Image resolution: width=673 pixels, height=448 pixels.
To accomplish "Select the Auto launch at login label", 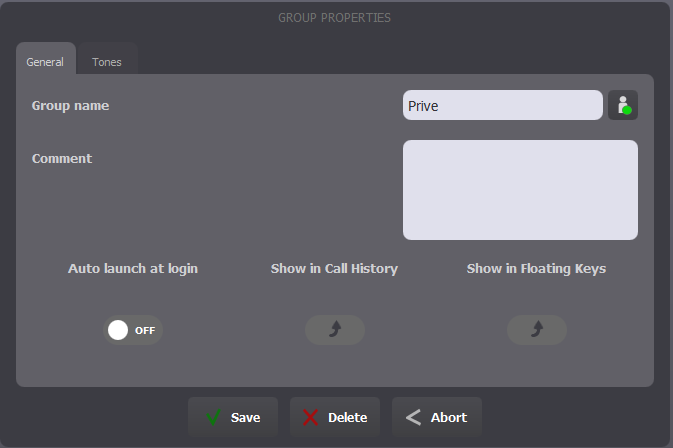I will (x=133, y=269).
